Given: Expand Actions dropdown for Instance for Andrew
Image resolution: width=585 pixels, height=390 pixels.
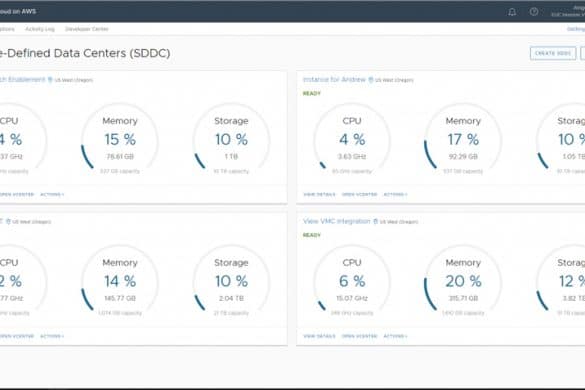Looking at the screenshot, I should 395,194.
